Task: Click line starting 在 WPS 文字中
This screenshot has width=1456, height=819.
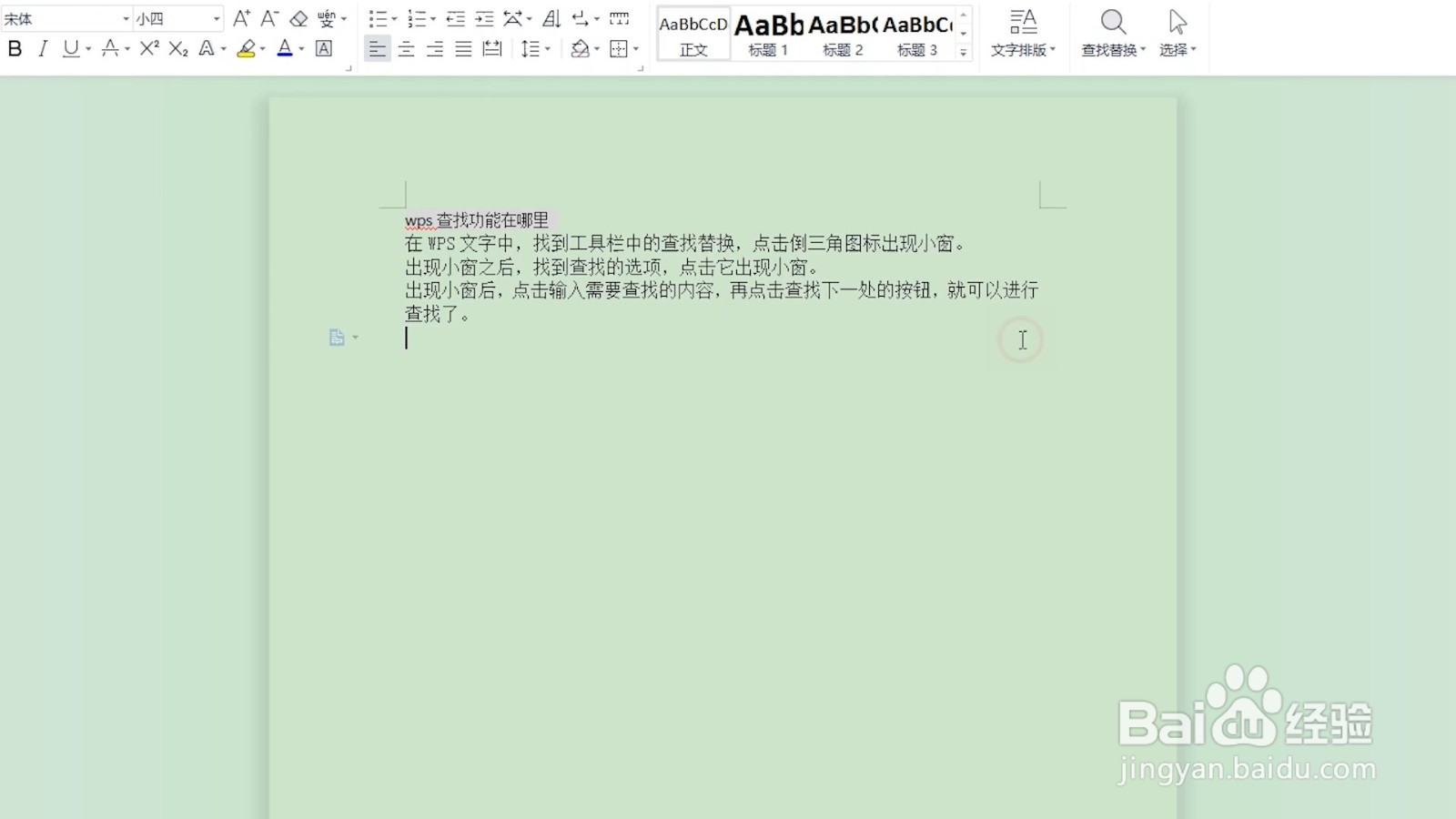Action: pyautogui.click(x=685, y=244)
